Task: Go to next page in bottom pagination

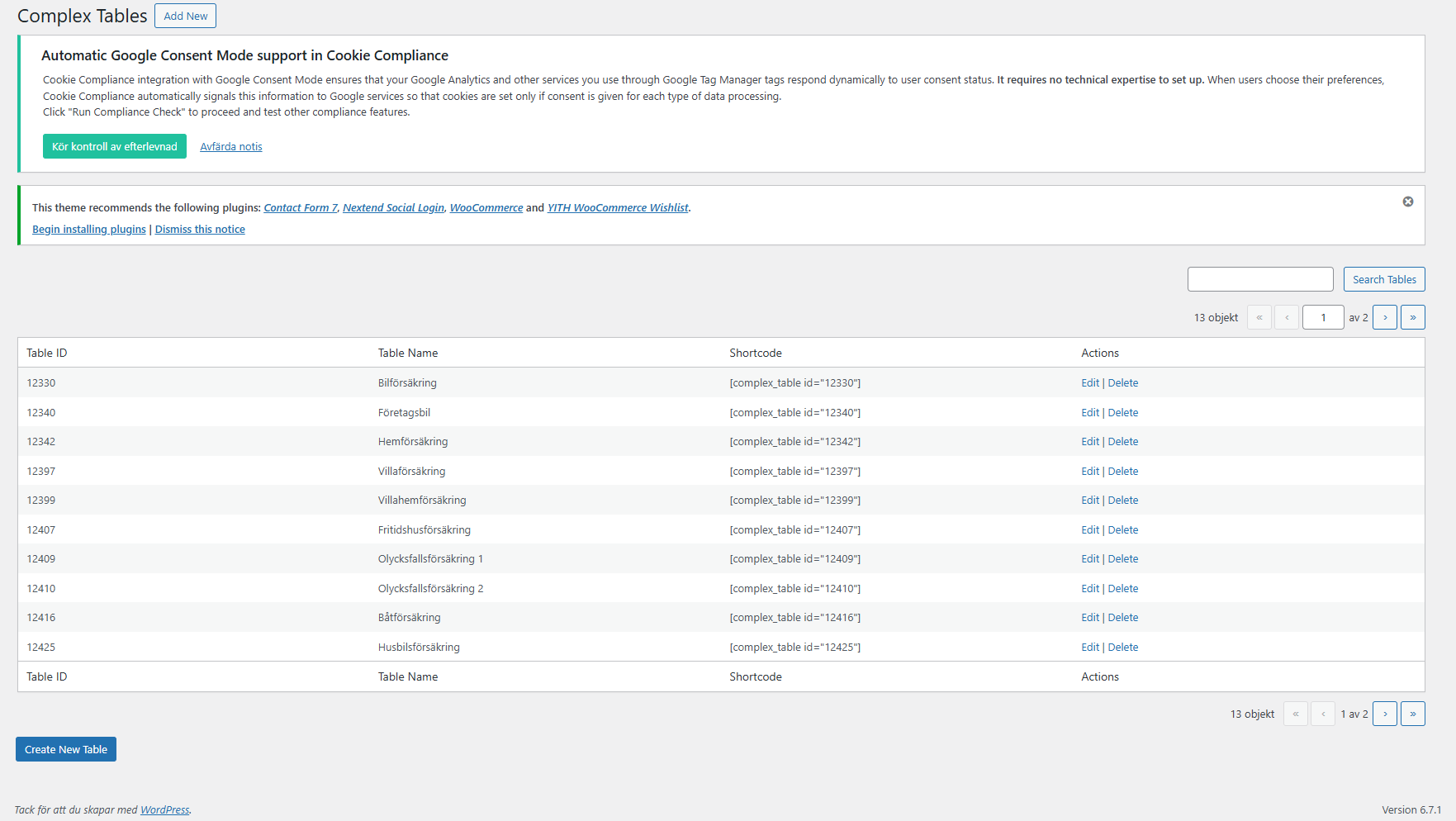Action: tap(1384, 714)
